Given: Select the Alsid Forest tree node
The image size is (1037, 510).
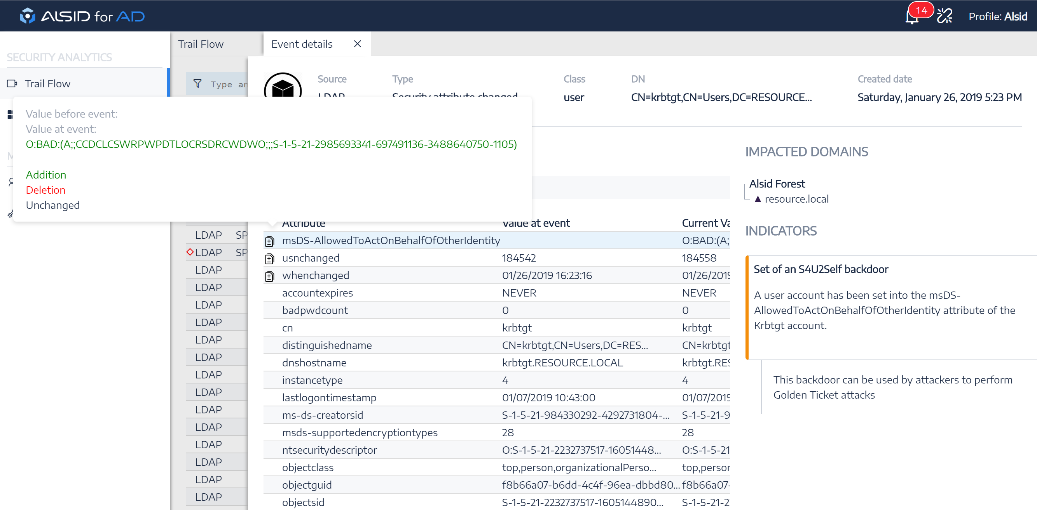Looking at the screenshot, I should click(777, 184).
